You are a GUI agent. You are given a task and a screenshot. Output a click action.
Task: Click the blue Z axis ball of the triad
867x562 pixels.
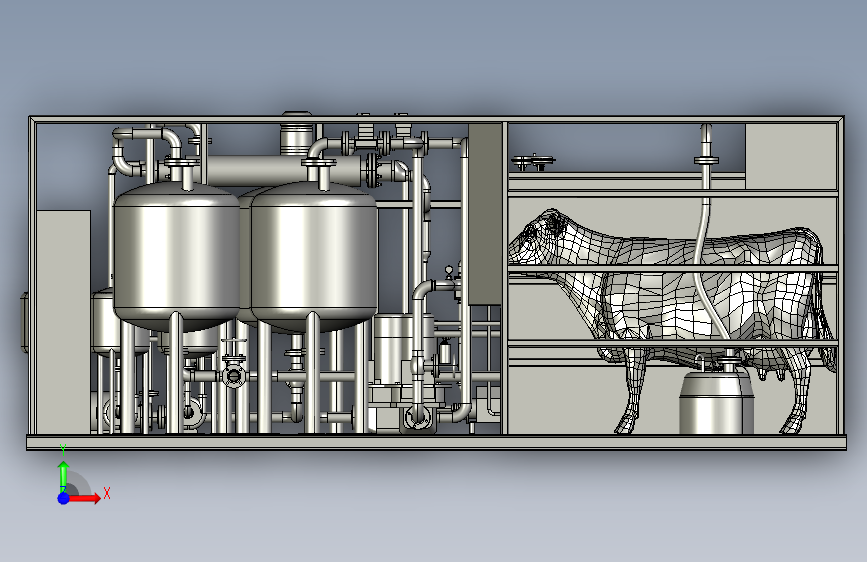coord(63,498)
